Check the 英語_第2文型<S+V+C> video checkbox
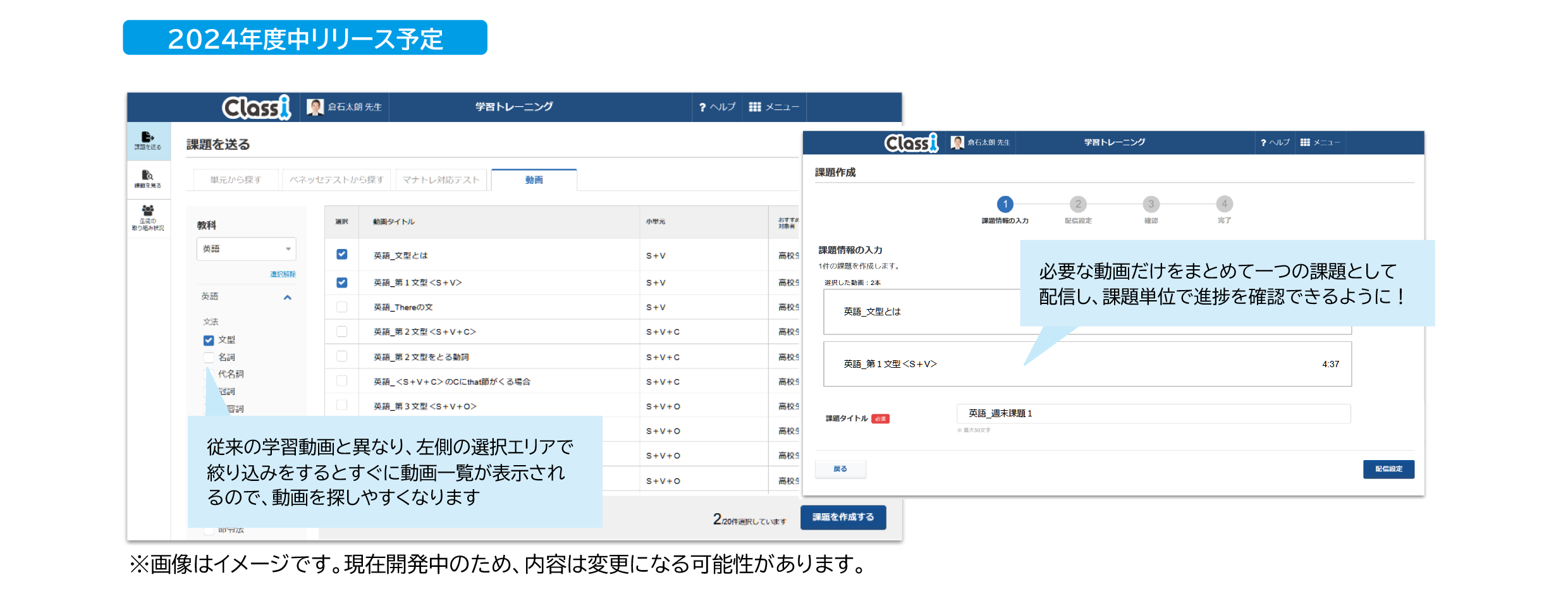The width and height of the screenshot is (1568, 601). pyautogui.click(x=342, y=332)
